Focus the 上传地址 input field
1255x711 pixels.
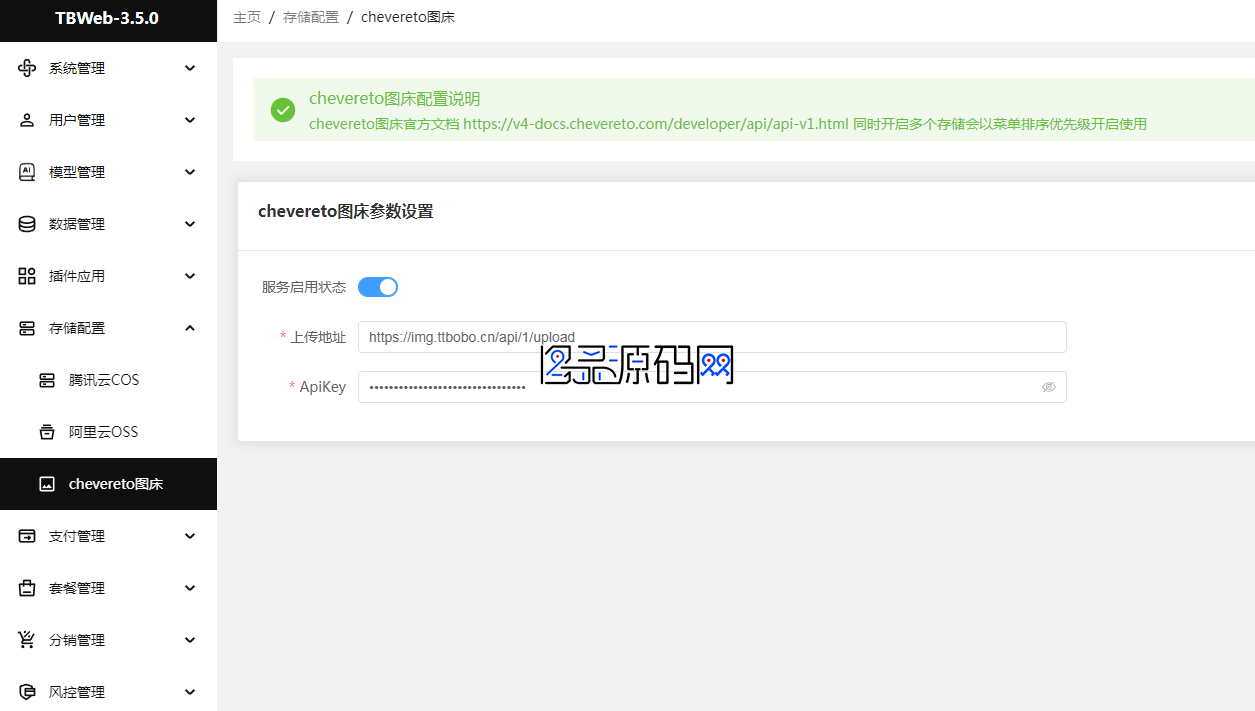point(712,337)
